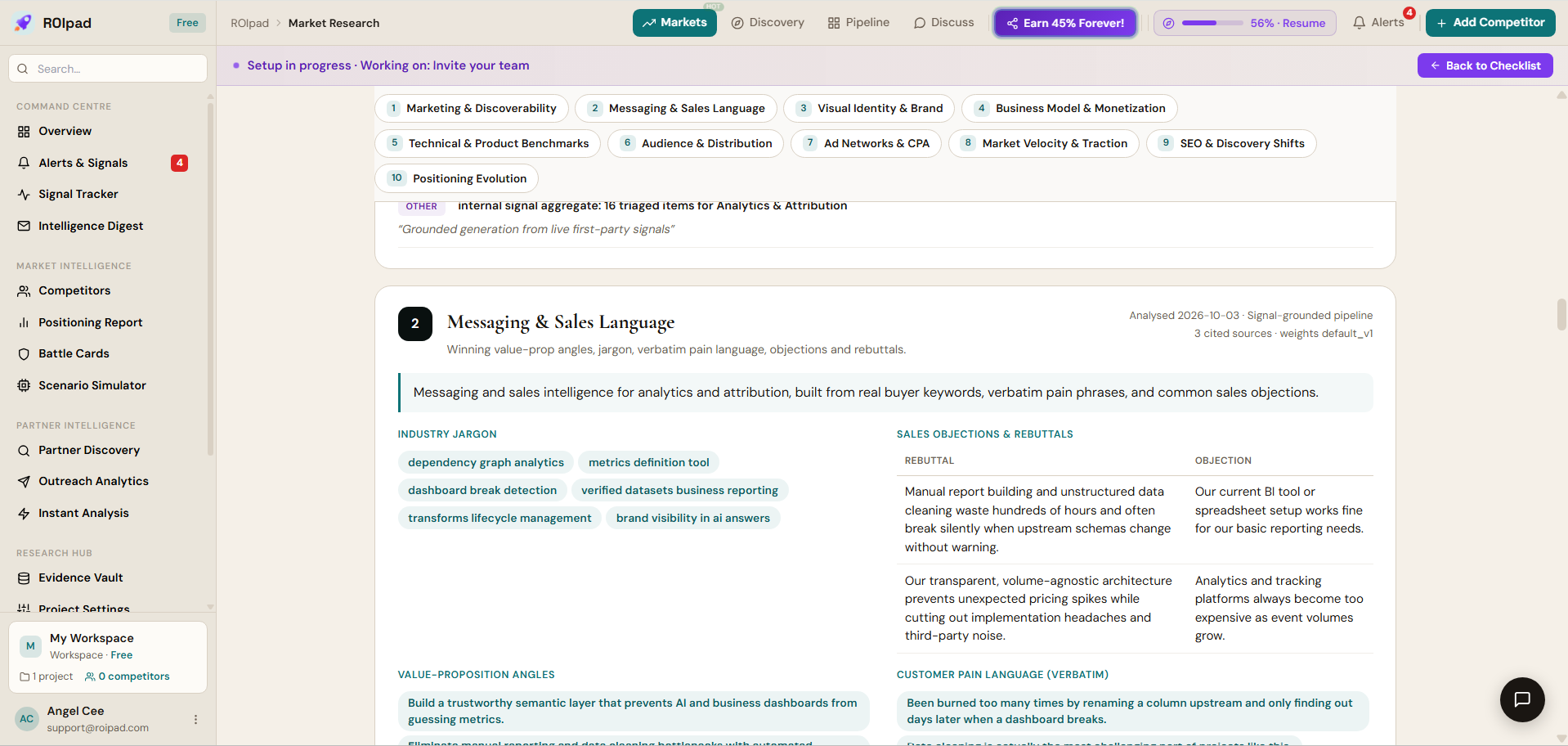Open Outreach Analytics paper-plane icon

[x=24, y=482]
